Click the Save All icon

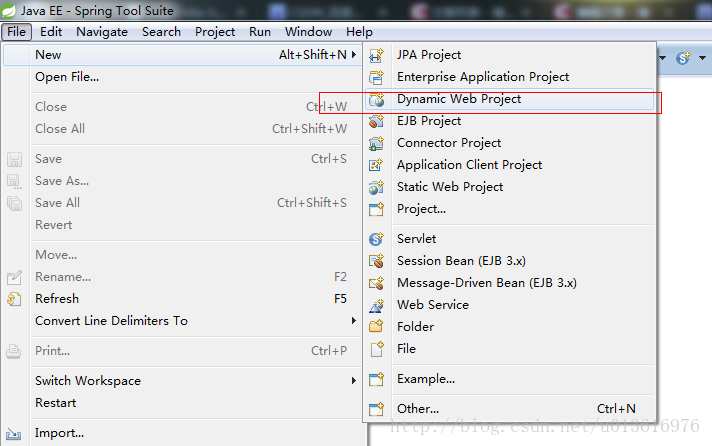14,203
